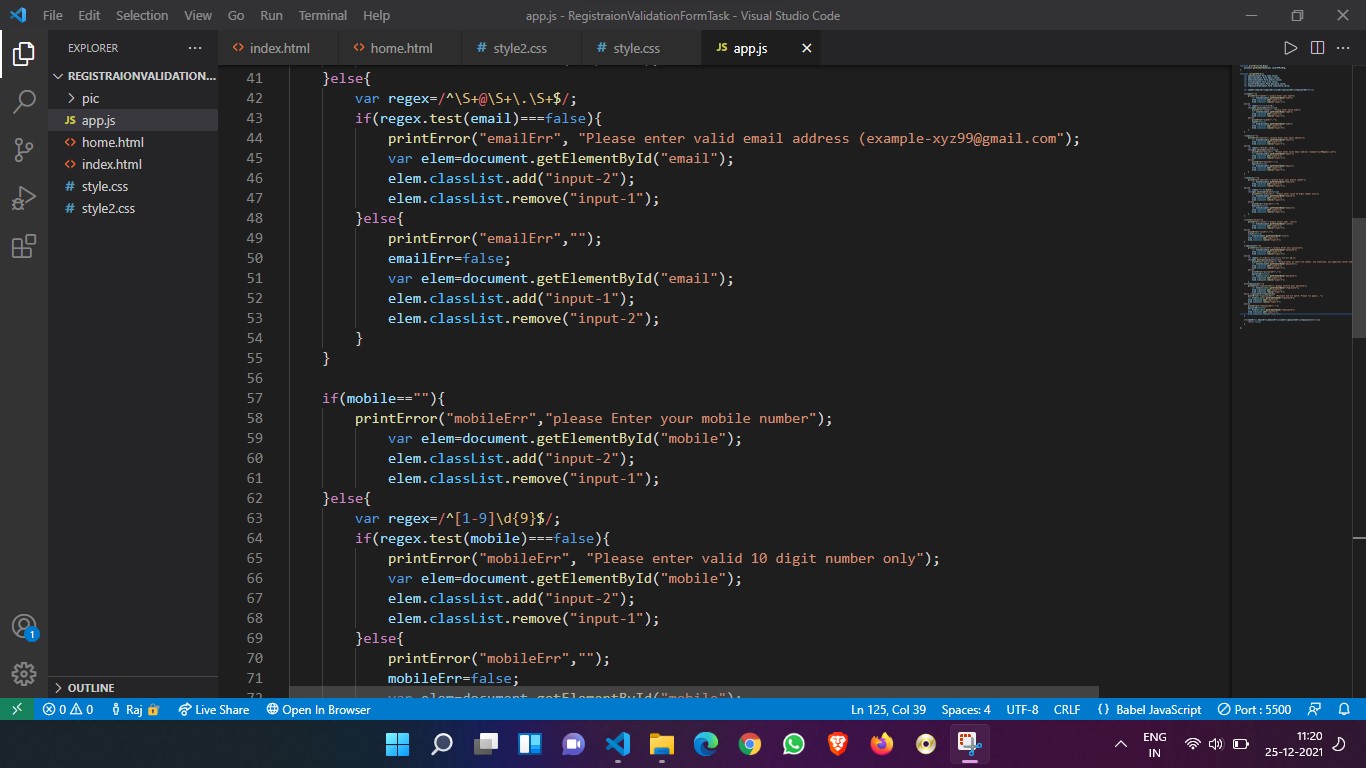Open the Source Control view
1366x768 pixels.
(x=24, y=150)
